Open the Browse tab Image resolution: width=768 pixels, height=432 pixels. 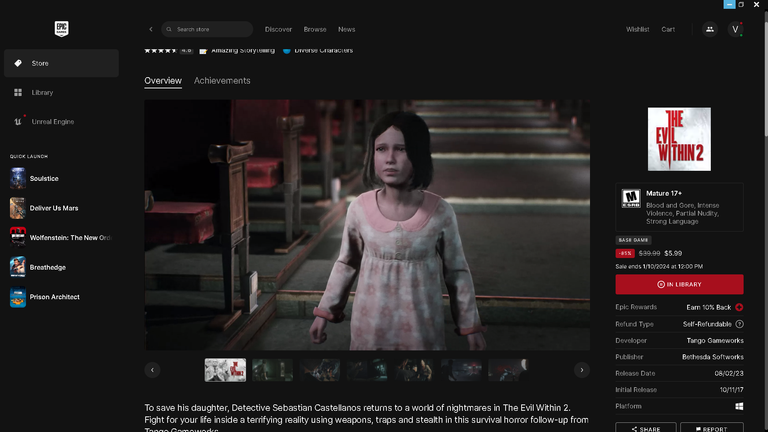coord(315,29)
